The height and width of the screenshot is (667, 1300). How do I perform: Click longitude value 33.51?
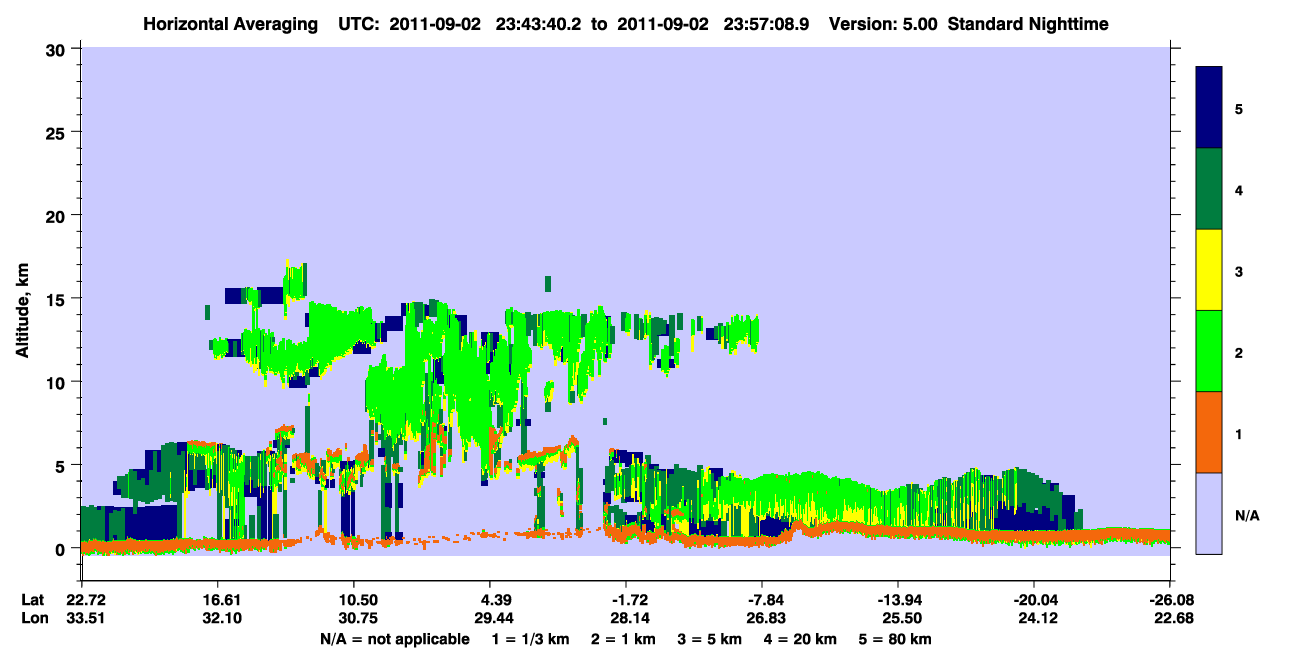pos(81,618)
